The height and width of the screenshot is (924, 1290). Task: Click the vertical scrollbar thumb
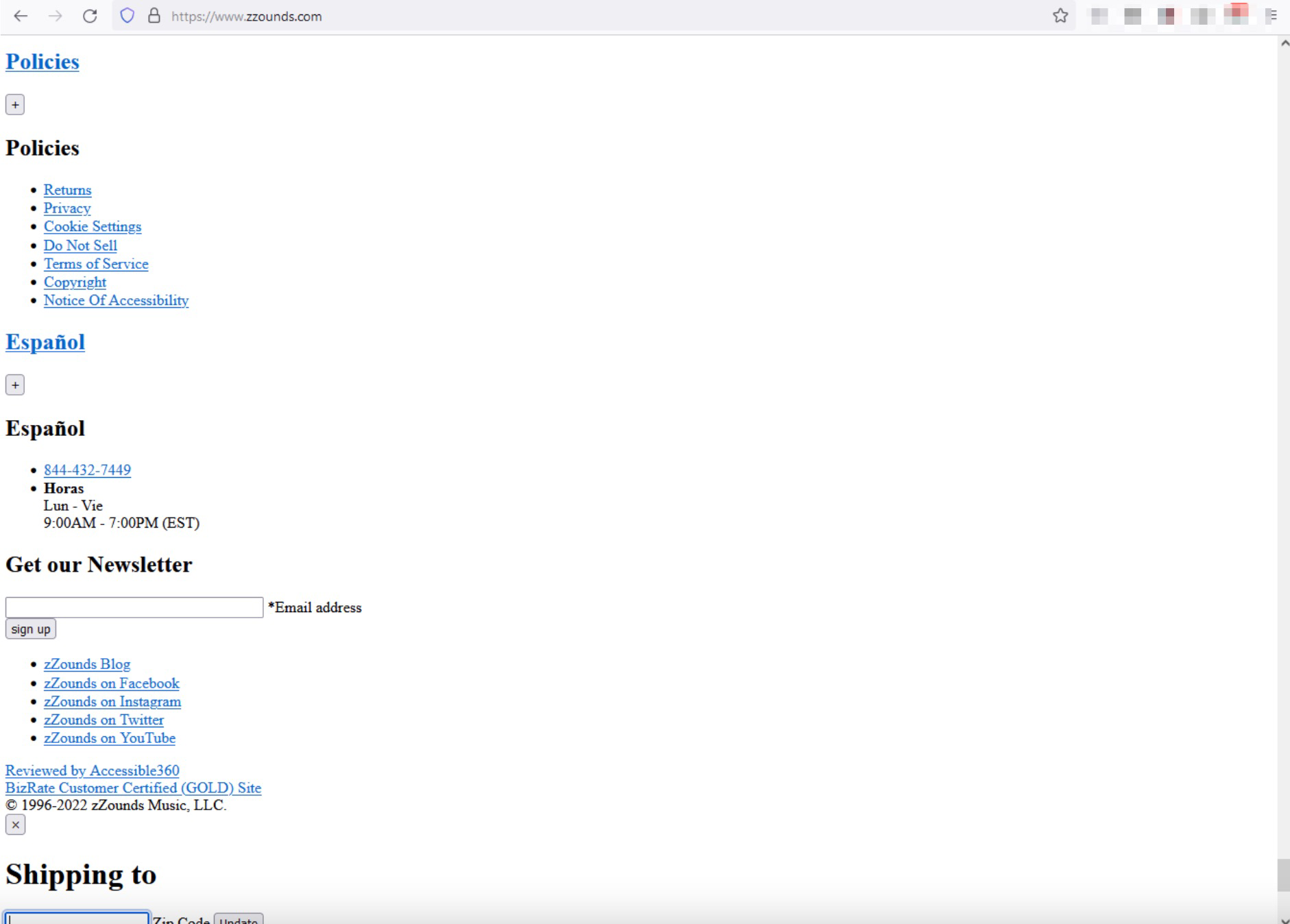click(x=1283, y=875)
